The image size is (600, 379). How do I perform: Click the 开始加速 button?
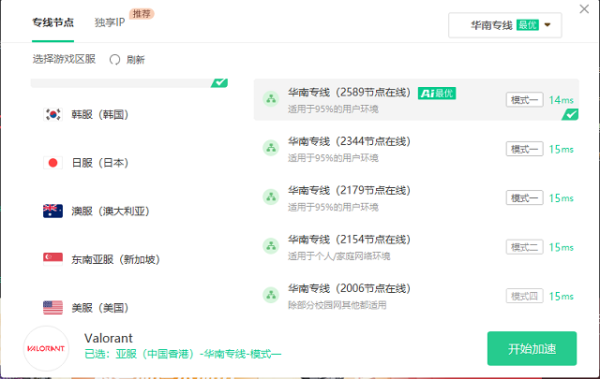pyautogui.click(x=532, y=348)
